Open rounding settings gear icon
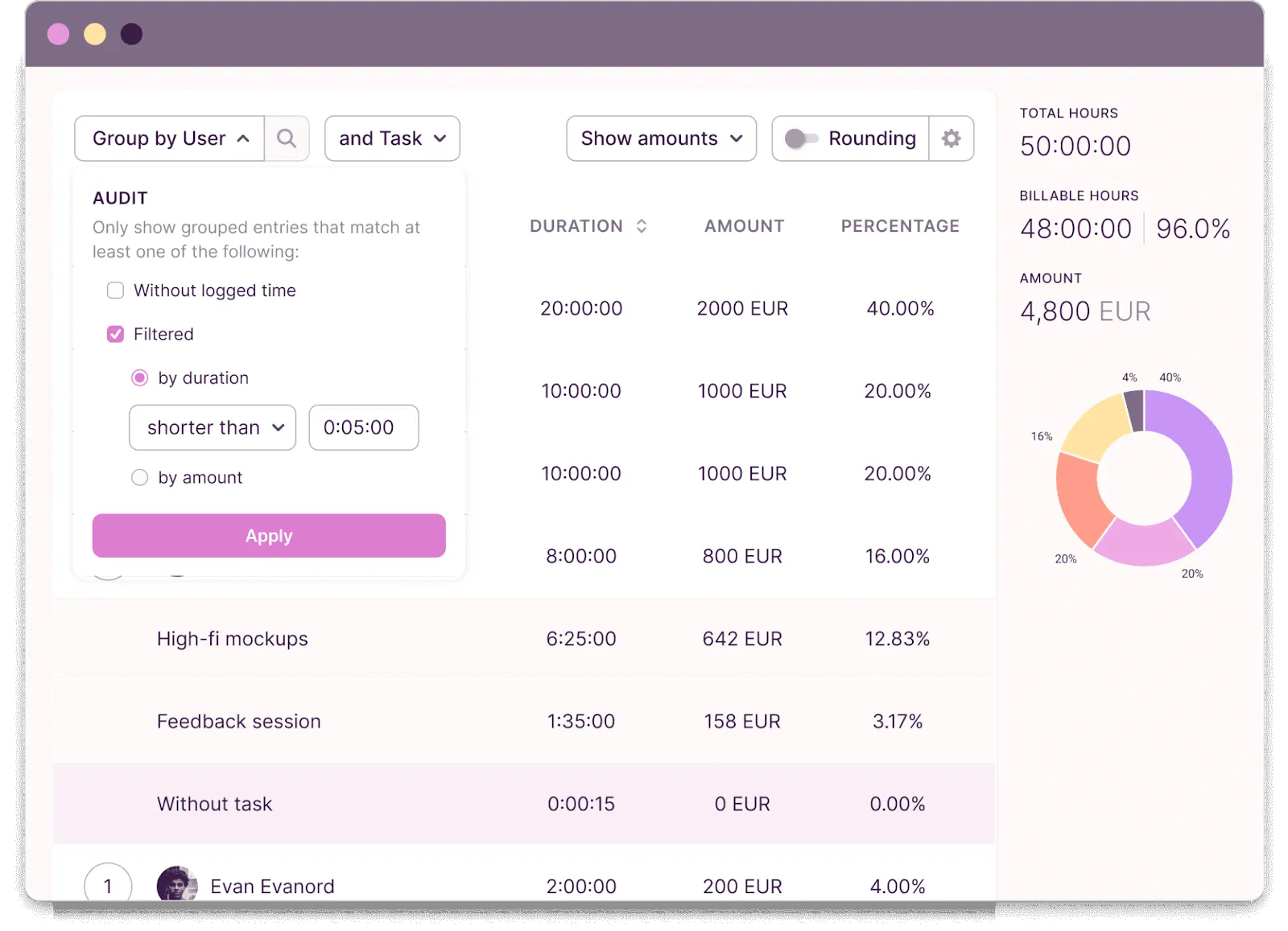This screenshot has width=1288, height=931. pos(952,138)
